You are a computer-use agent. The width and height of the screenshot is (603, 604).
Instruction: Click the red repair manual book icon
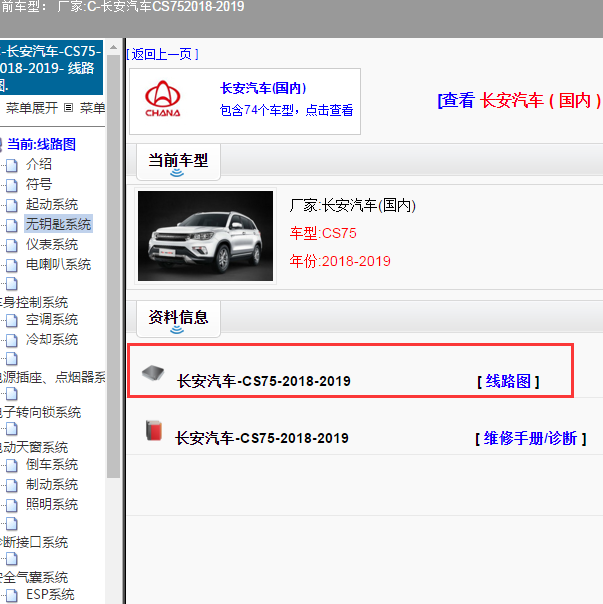(x=154, y=430)
